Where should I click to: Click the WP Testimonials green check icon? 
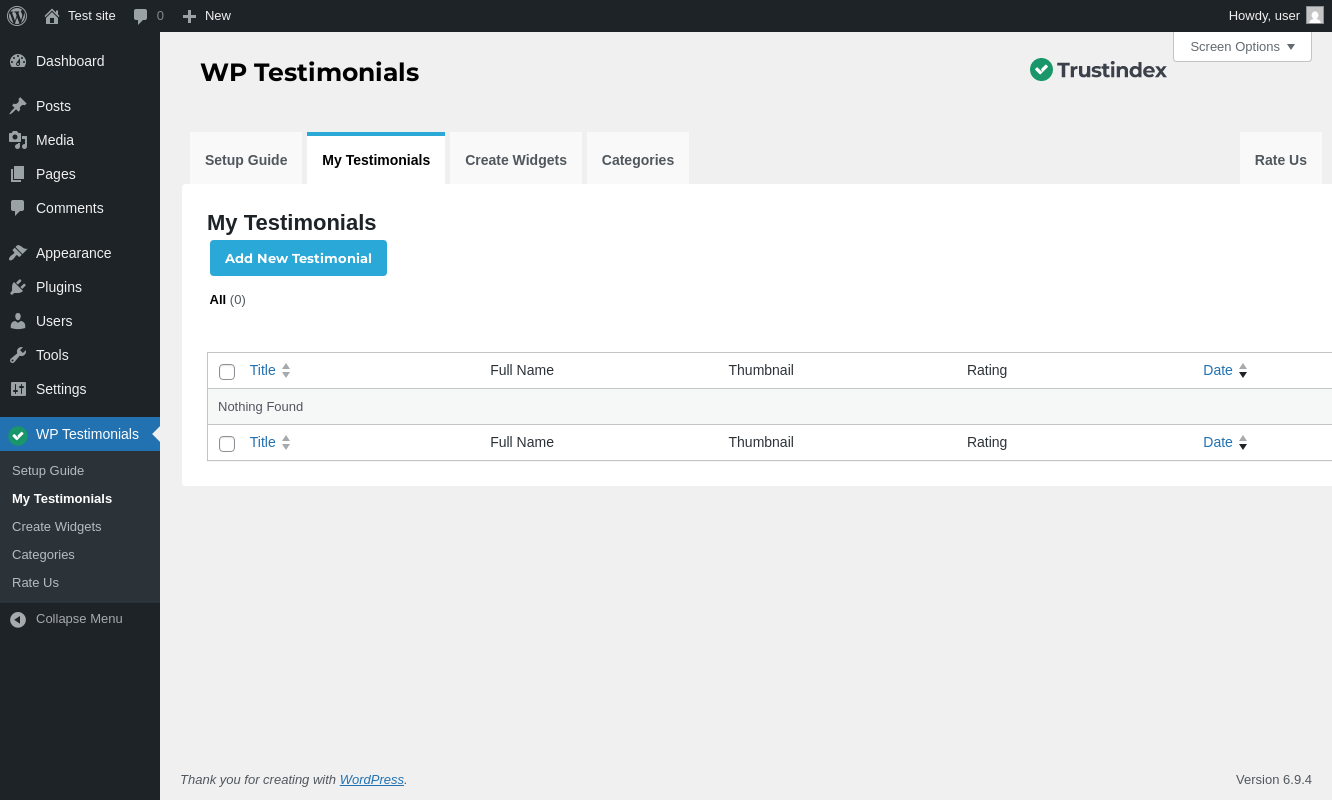[x=18, y=435]
